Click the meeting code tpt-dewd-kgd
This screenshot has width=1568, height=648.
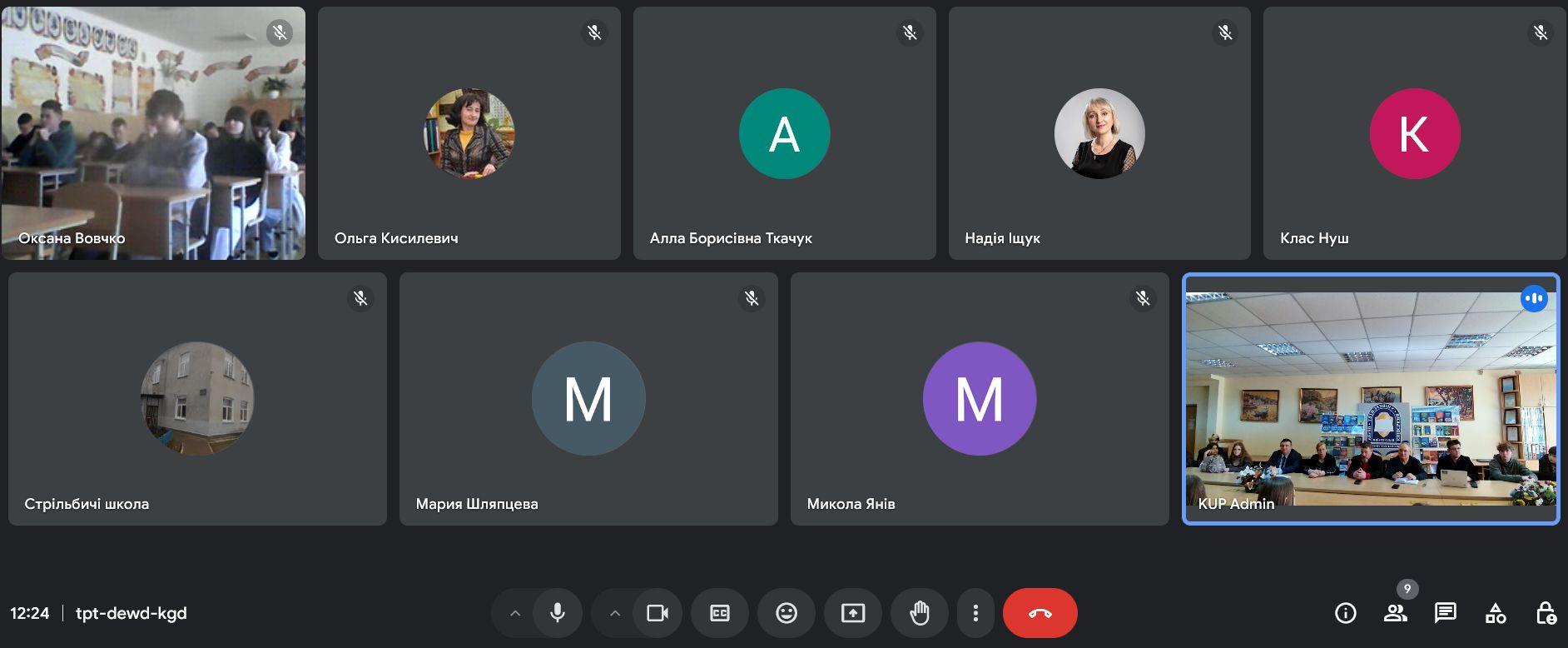pyautogui.click(x=131, y=614)
